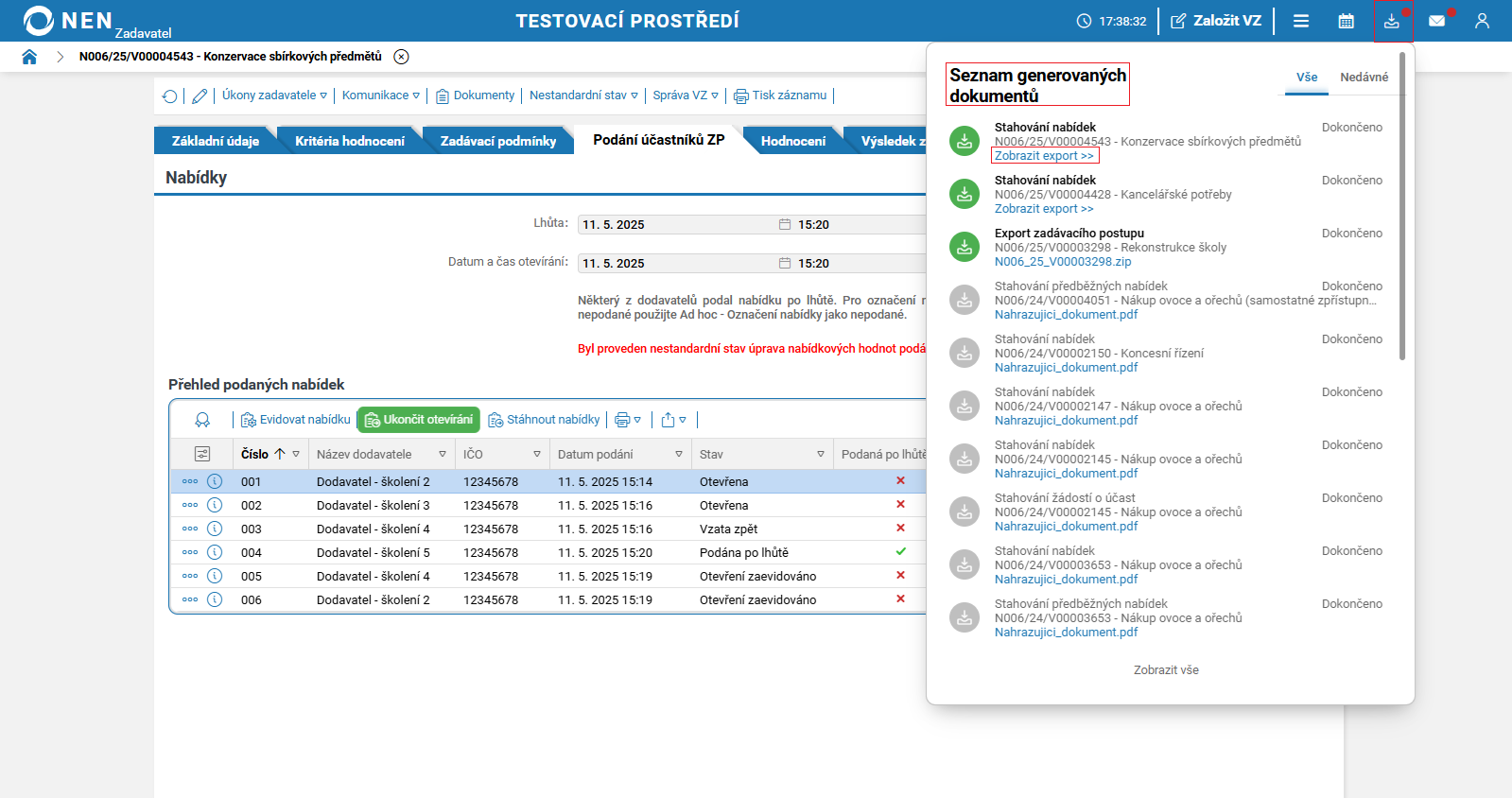The width and height of the screenshot is (1512, 798).
Task: Open the user profile icon
Action: [1482, 21]
